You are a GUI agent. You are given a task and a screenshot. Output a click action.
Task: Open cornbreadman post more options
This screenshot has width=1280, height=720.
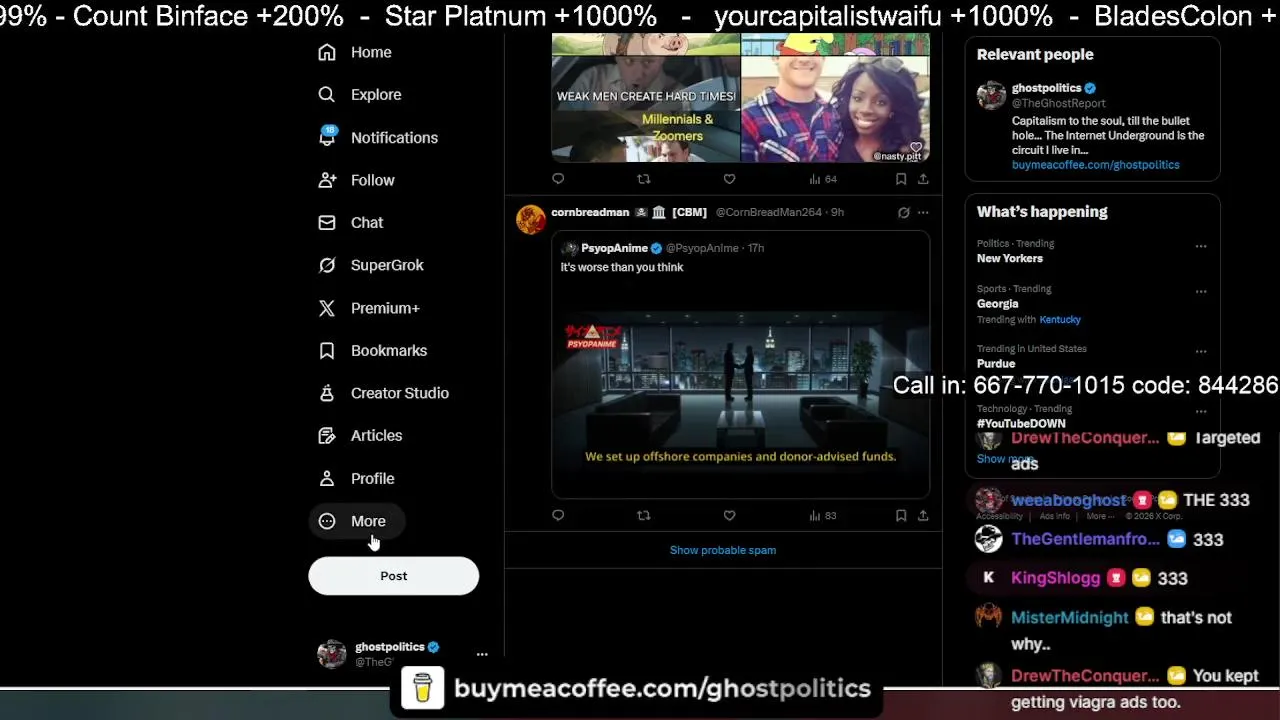point(923,212)
